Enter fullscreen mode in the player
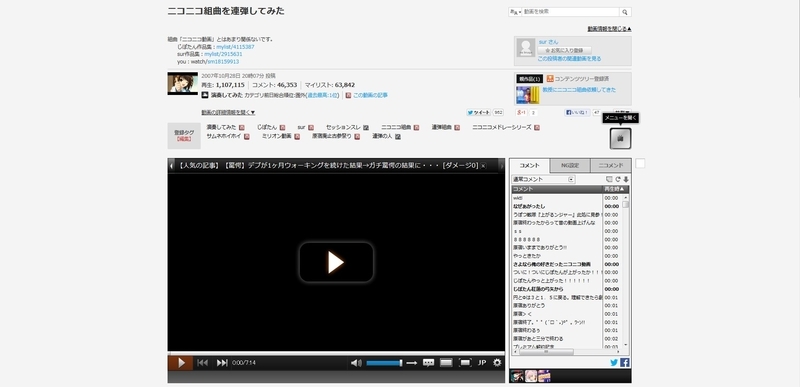 [x=465, y=363]
